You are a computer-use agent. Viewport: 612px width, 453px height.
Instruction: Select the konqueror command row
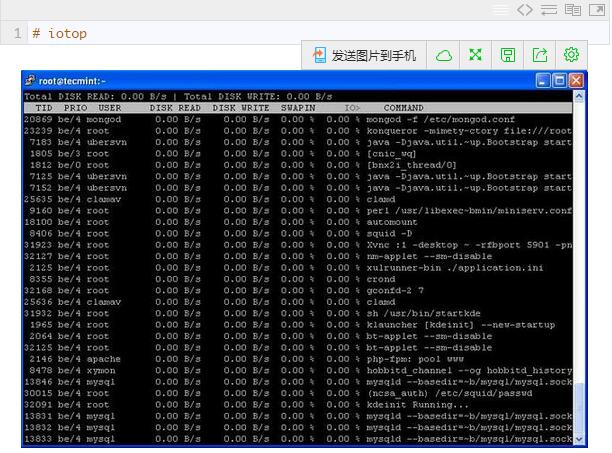click(x=298, y=131)
